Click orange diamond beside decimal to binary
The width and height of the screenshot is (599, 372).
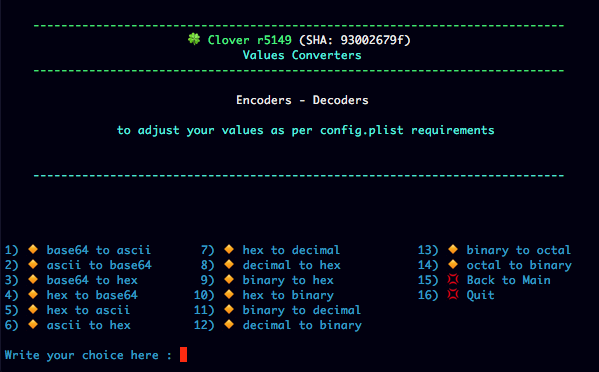(x=229, y=325)
